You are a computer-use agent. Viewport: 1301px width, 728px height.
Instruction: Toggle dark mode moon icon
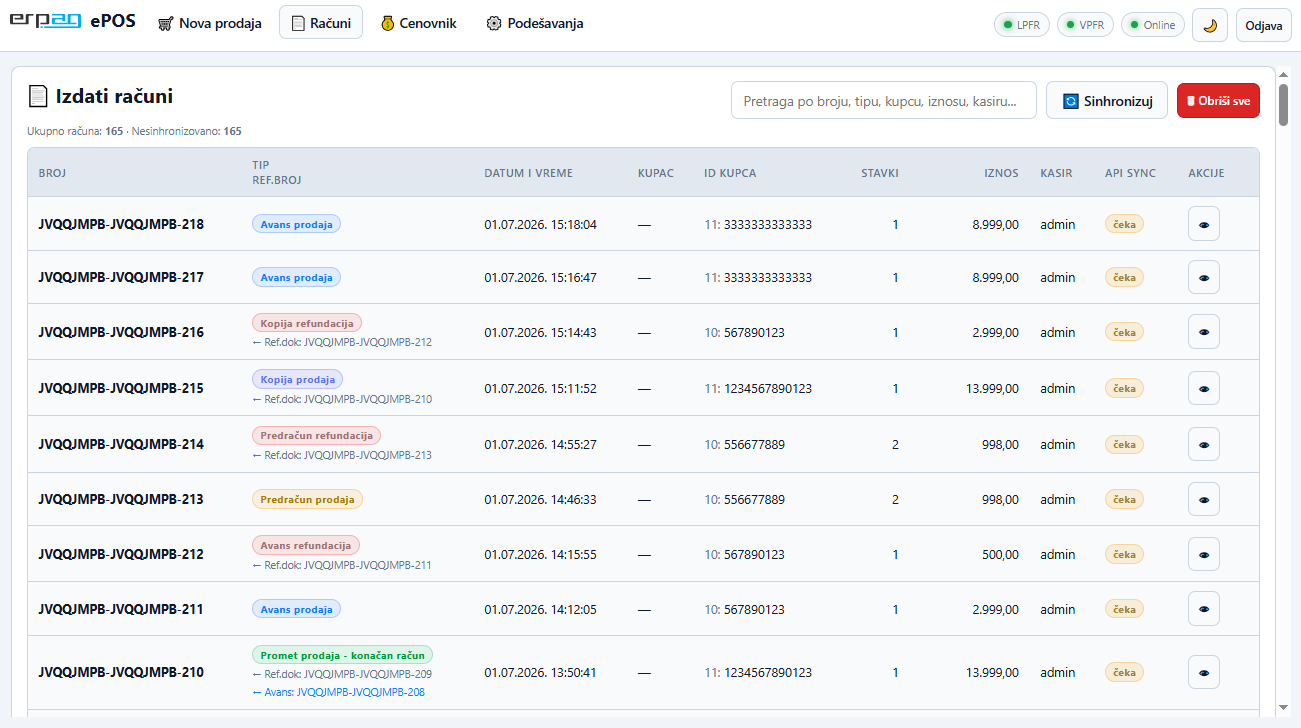pyautogui.click(x=1210, y=25)
